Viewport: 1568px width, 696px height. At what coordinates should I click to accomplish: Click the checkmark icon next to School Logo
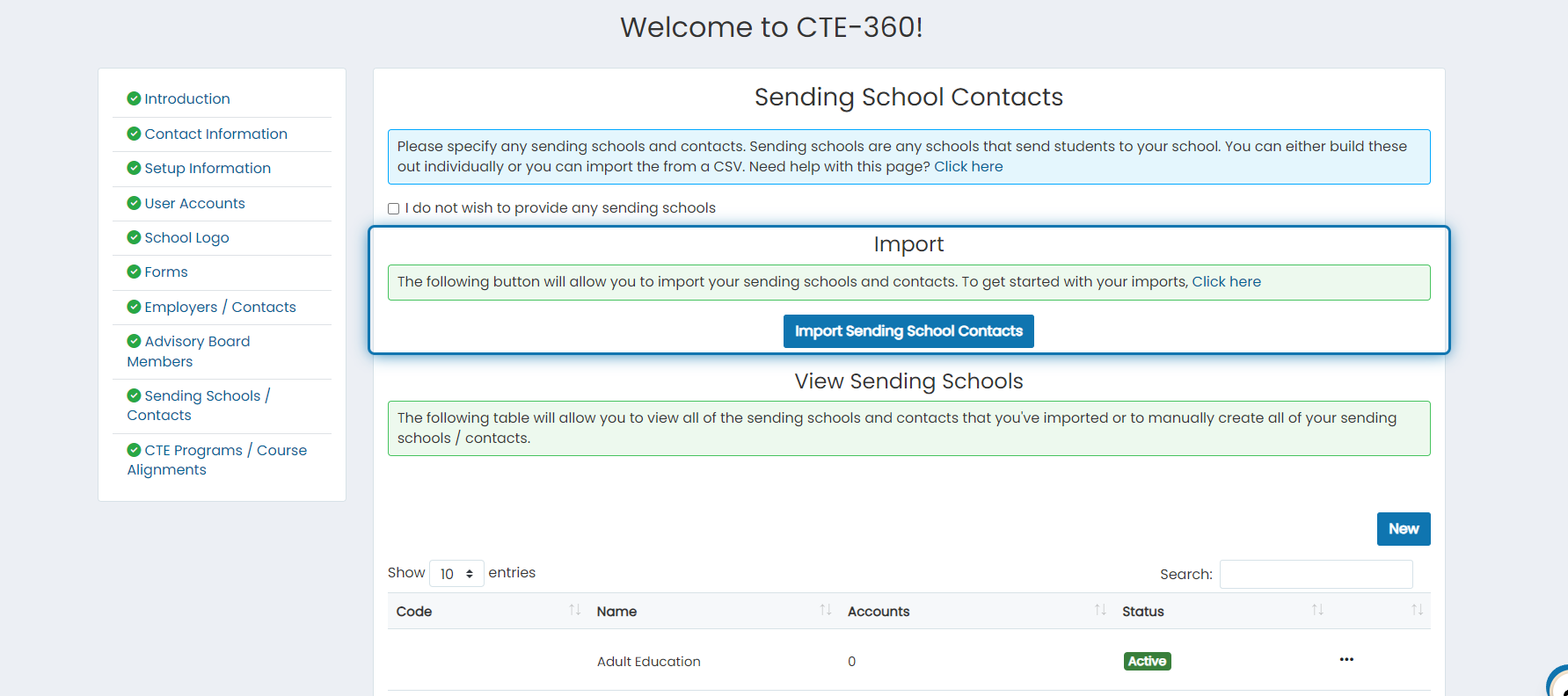point(134,237)
